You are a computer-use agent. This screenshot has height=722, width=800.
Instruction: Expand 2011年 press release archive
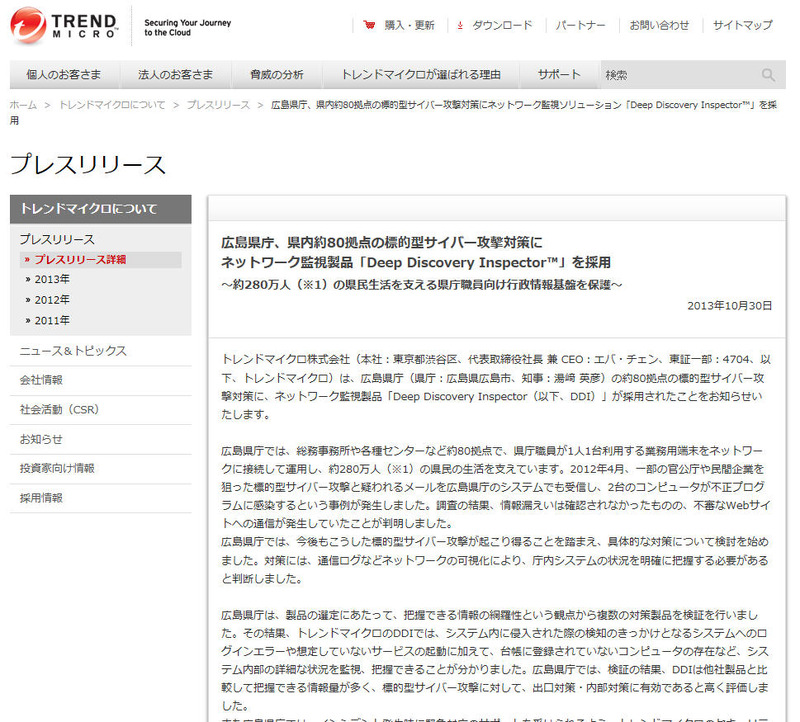(52, 320)
